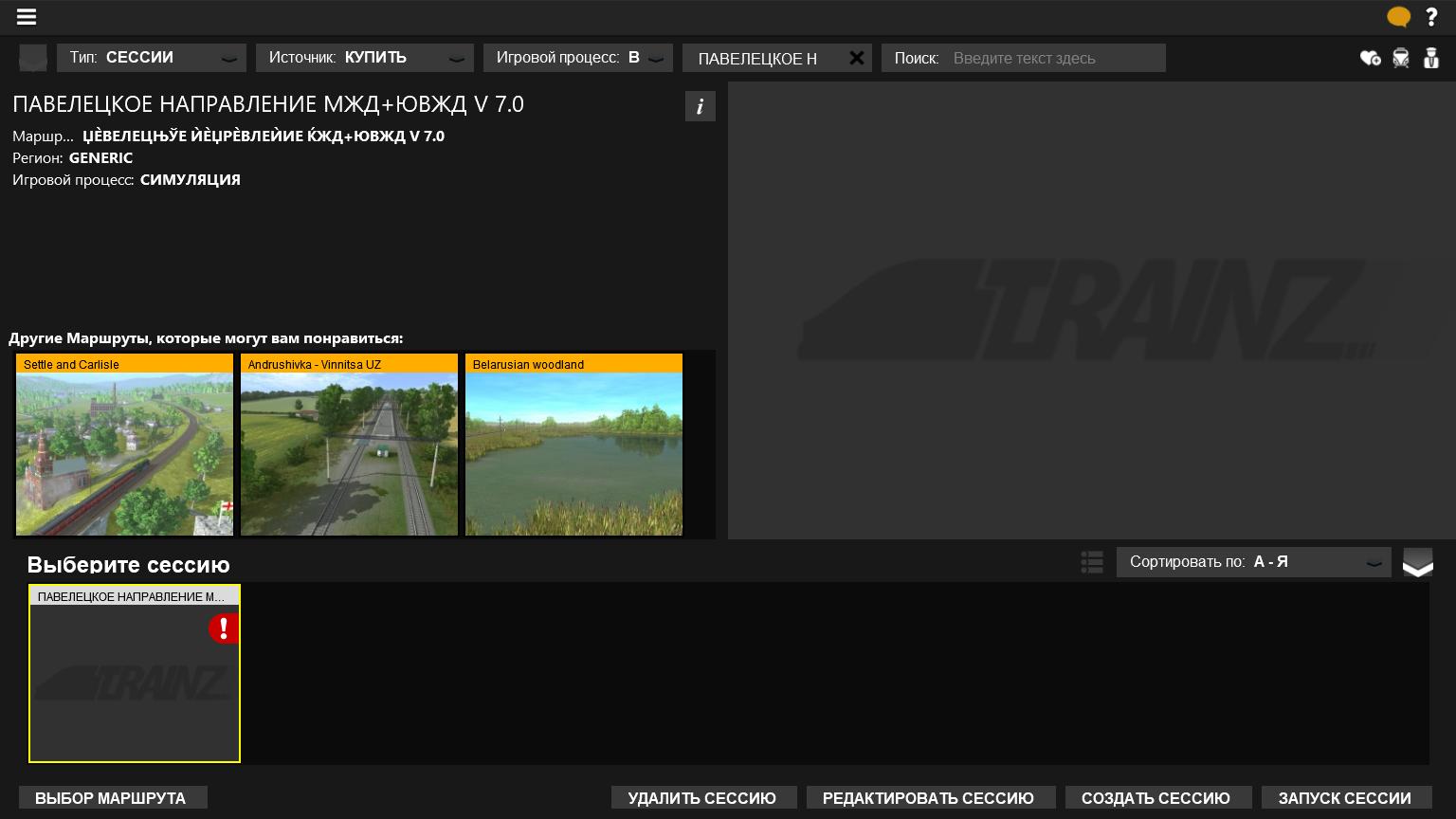Click the ЗАПУСК СЕССИИ button
Screen dimensions: 1456x819
[1347, 798]
